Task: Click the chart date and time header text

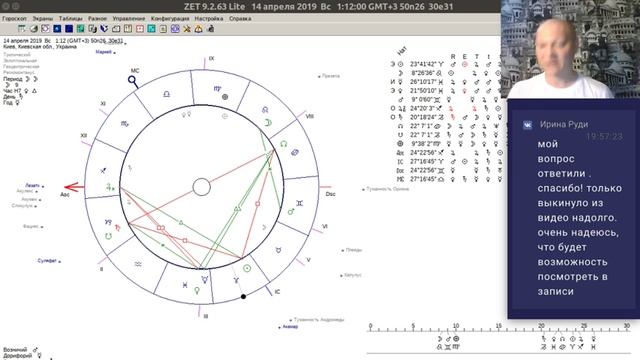Action: (x=63, y=41)
